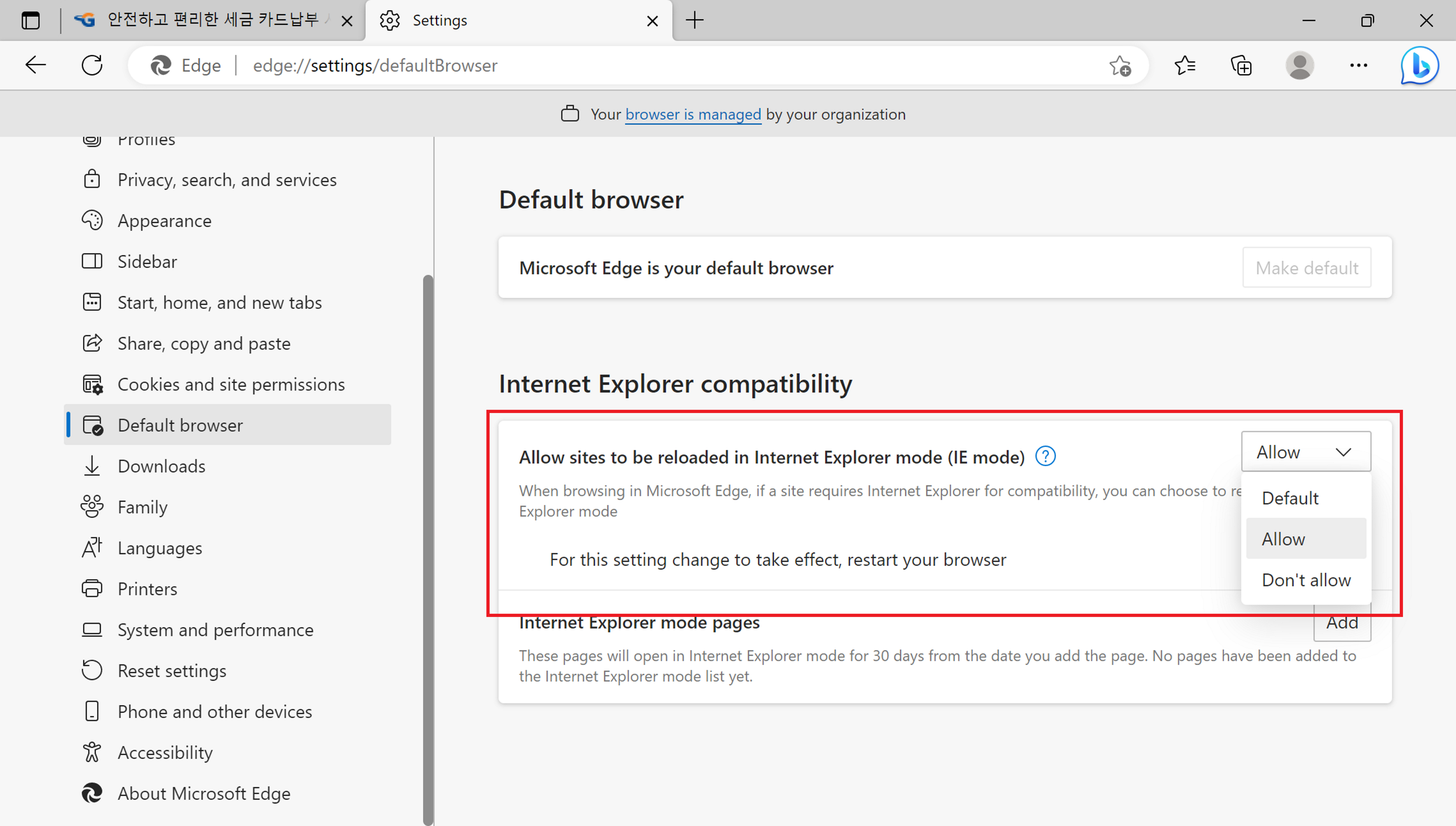Click the tab actions menu icon
The height and width of the screenshot is (826, 1456).
pyautogui.click(x=31, y=20)
